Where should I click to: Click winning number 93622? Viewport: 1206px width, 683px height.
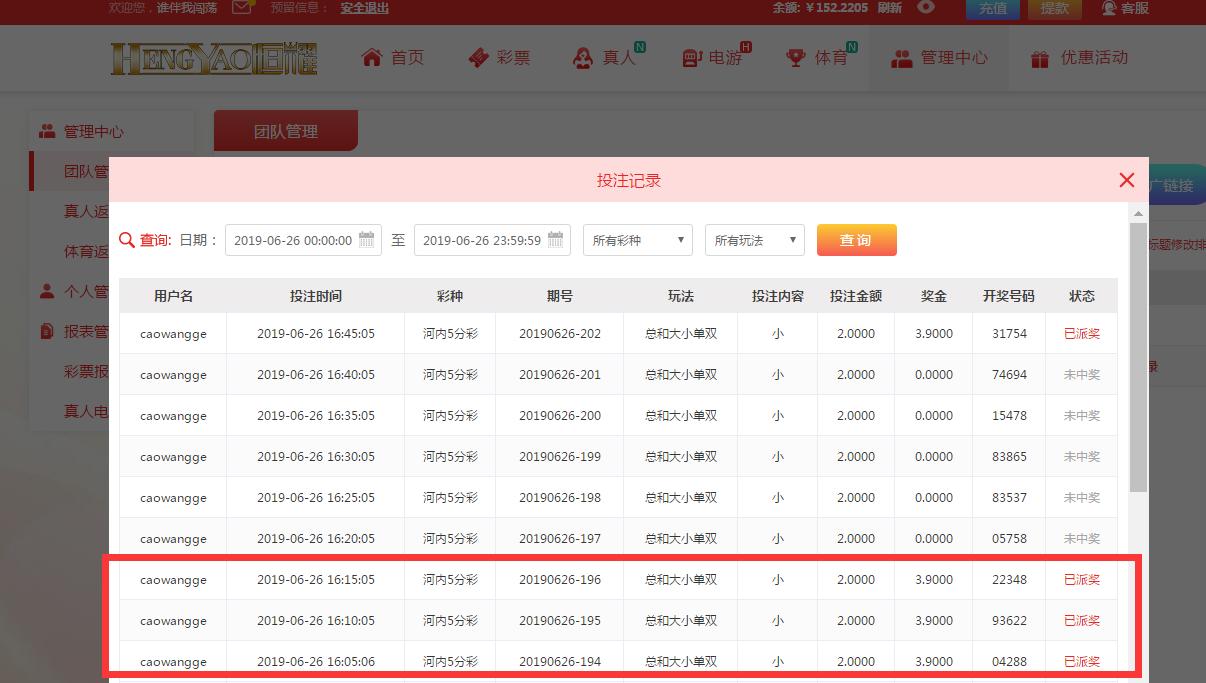1009,621
